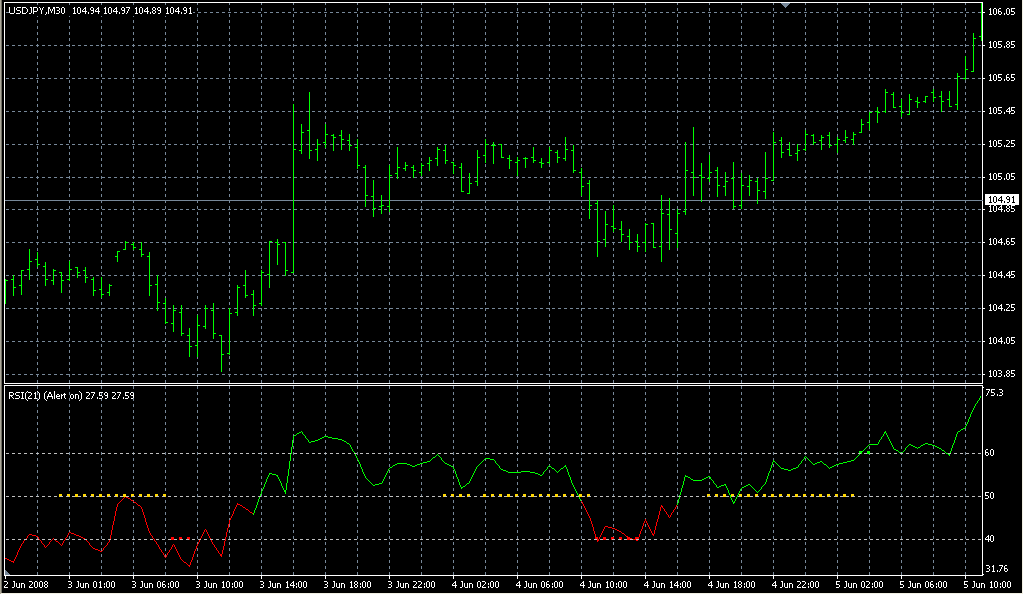Click the 3 Jun 14:00 time label
This screenshot has width=1024, height=594.
pyautogui.click(x=282, y=583)
